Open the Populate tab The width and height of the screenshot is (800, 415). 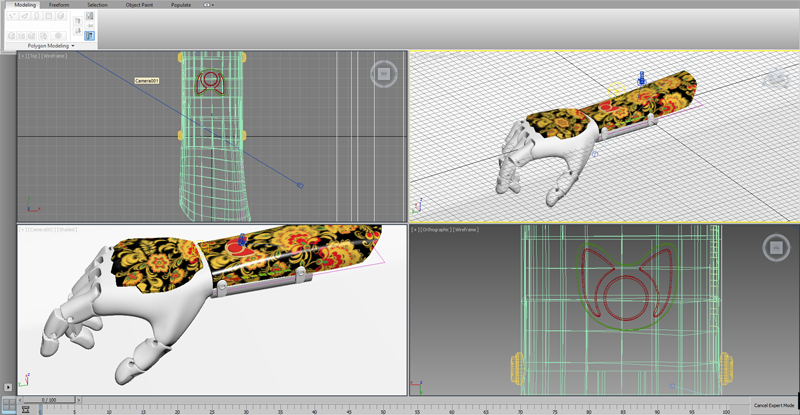pyautogui.click(x=181, y=5)
